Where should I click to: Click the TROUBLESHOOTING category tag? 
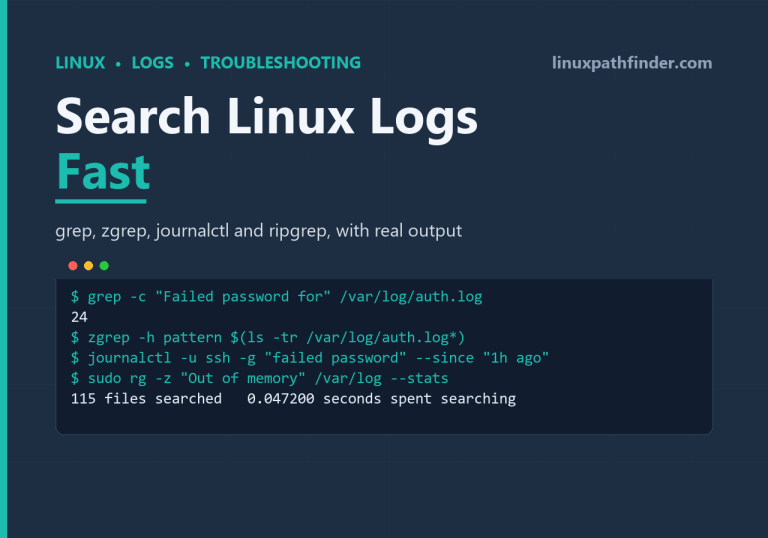click(x=281, y=63)
